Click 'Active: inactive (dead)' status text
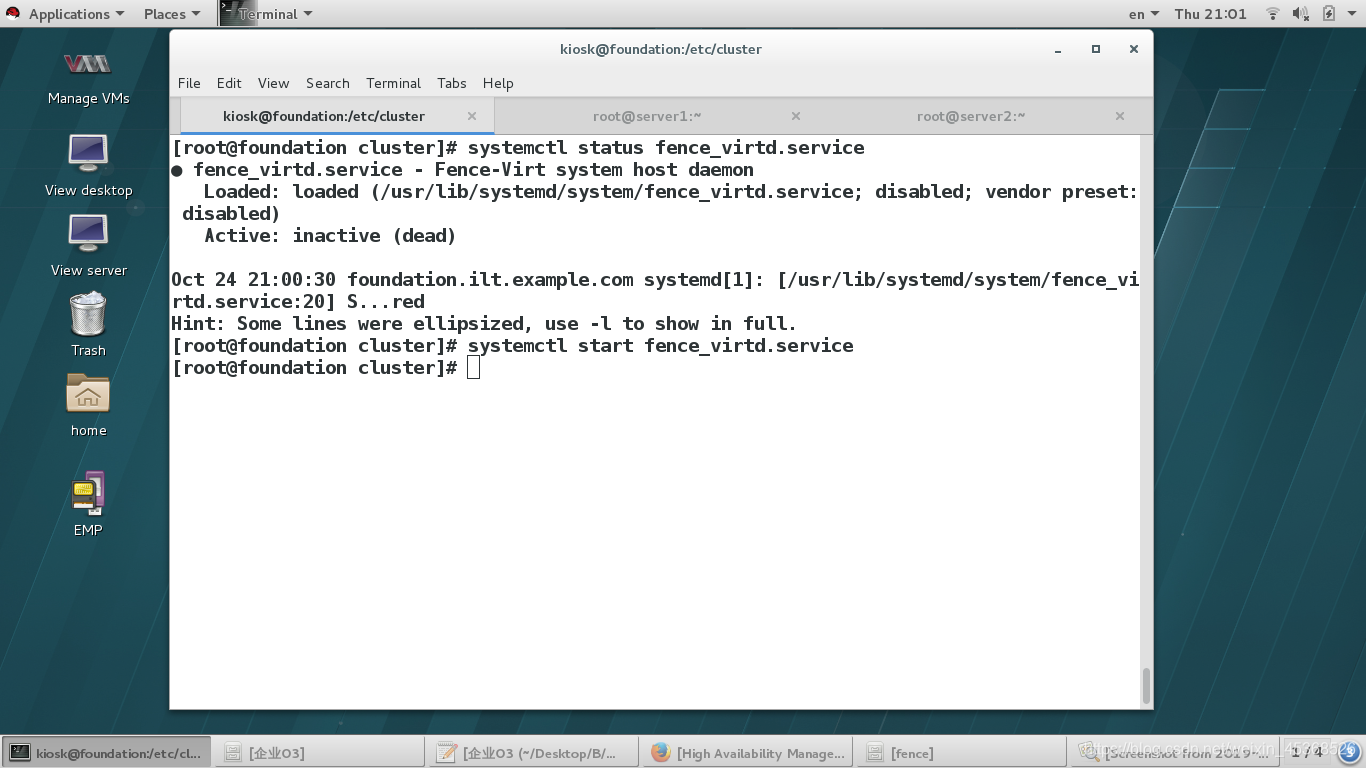Image resolution: width=1366 pixels, height=768 pixels. point(330,236)
